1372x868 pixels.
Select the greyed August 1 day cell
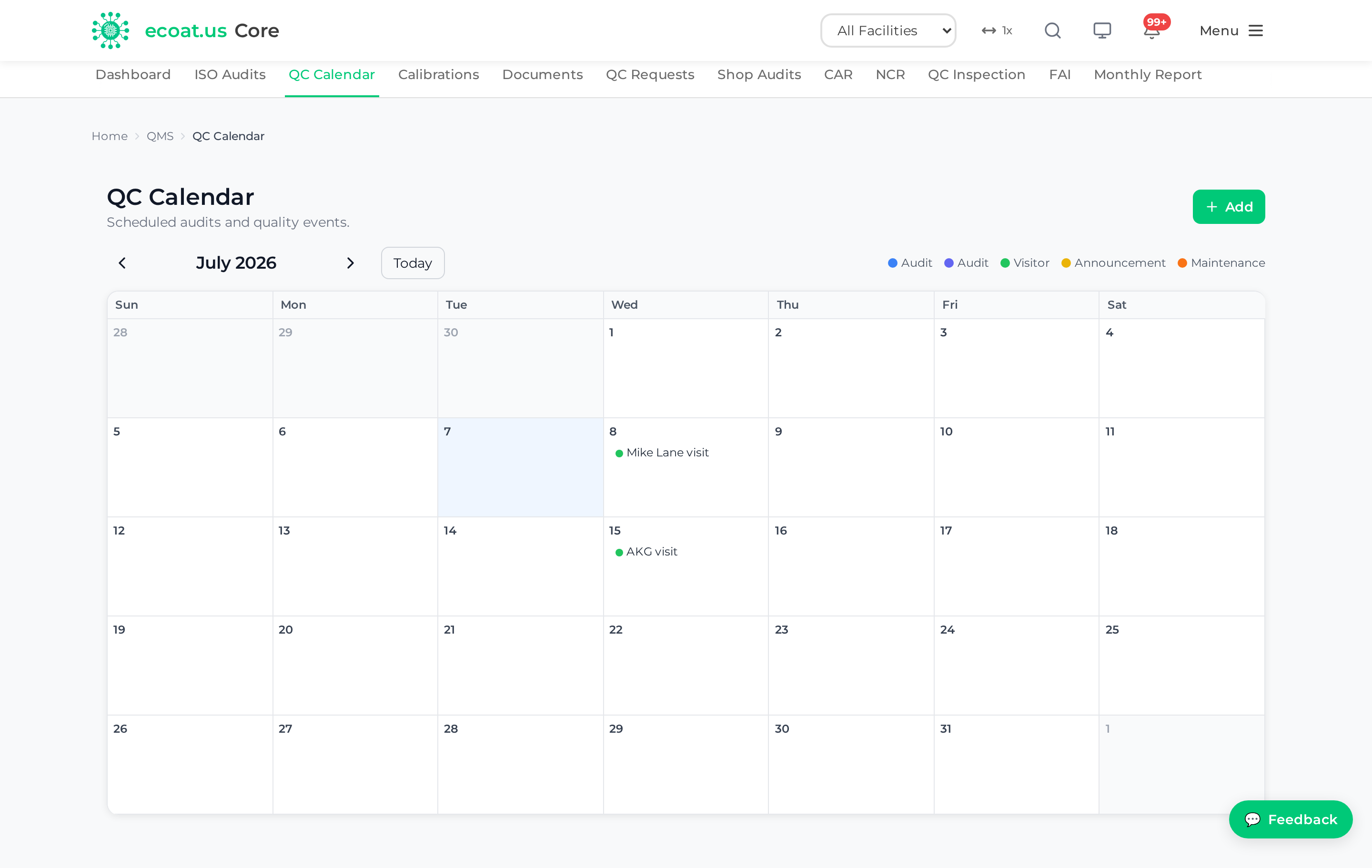coord(1181,764)
